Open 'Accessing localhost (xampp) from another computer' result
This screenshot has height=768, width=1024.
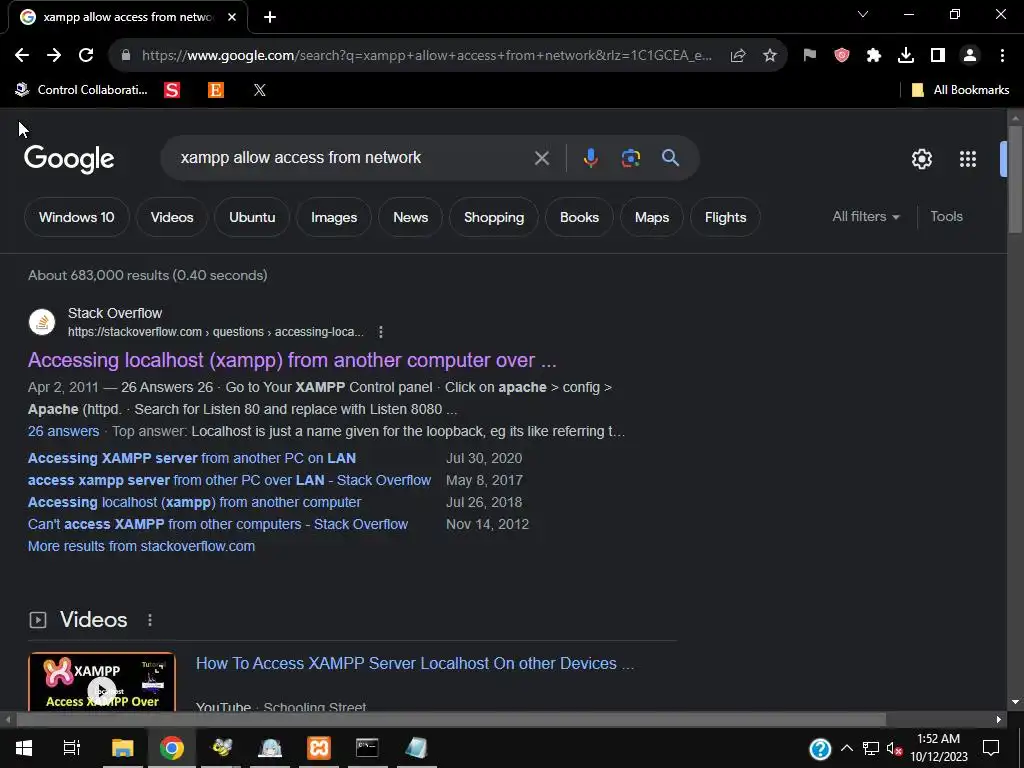click(292, 360)
